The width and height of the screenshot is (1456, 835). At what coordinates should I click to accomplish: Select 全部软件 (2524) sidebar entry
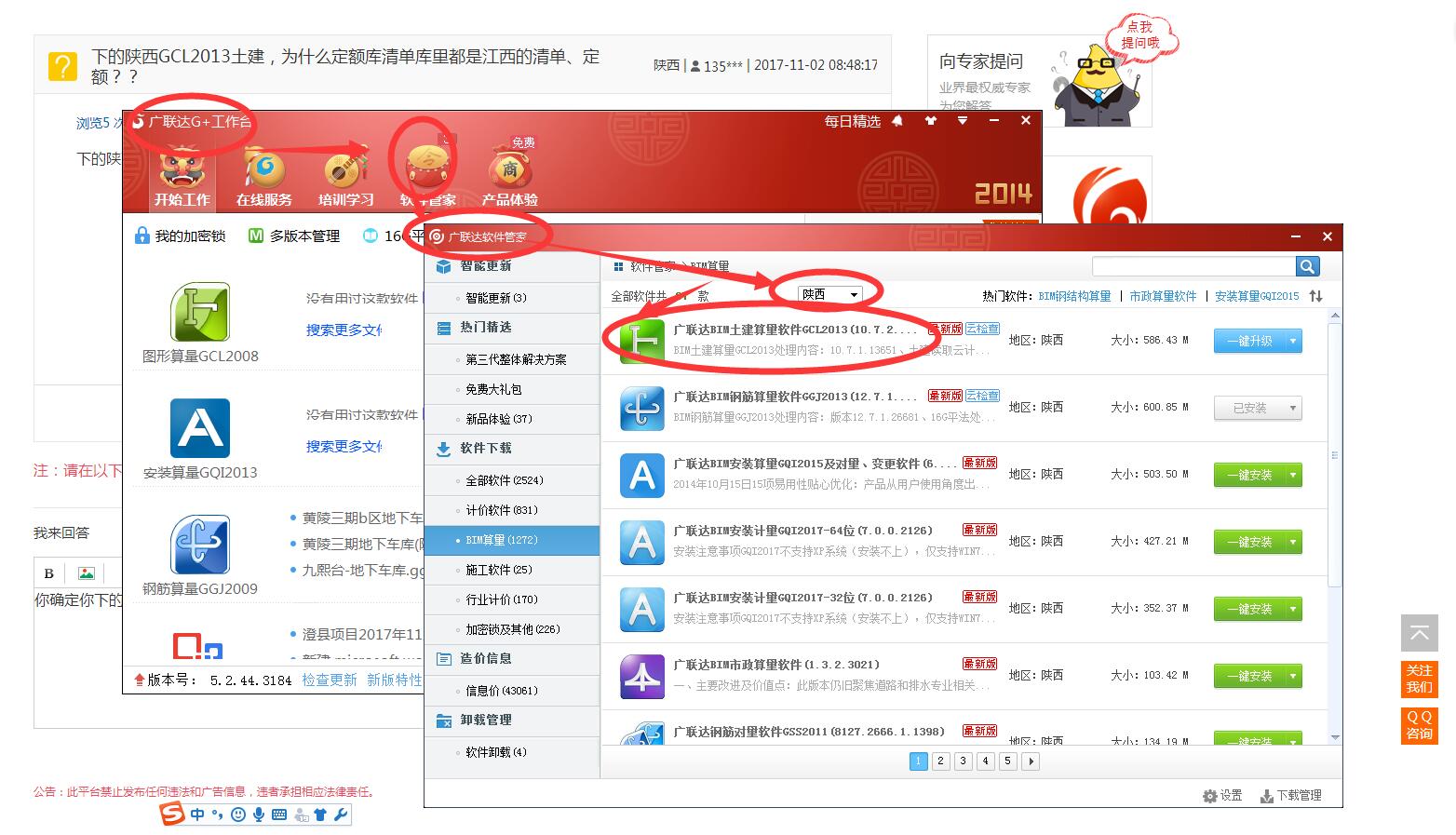click(512, 480)
